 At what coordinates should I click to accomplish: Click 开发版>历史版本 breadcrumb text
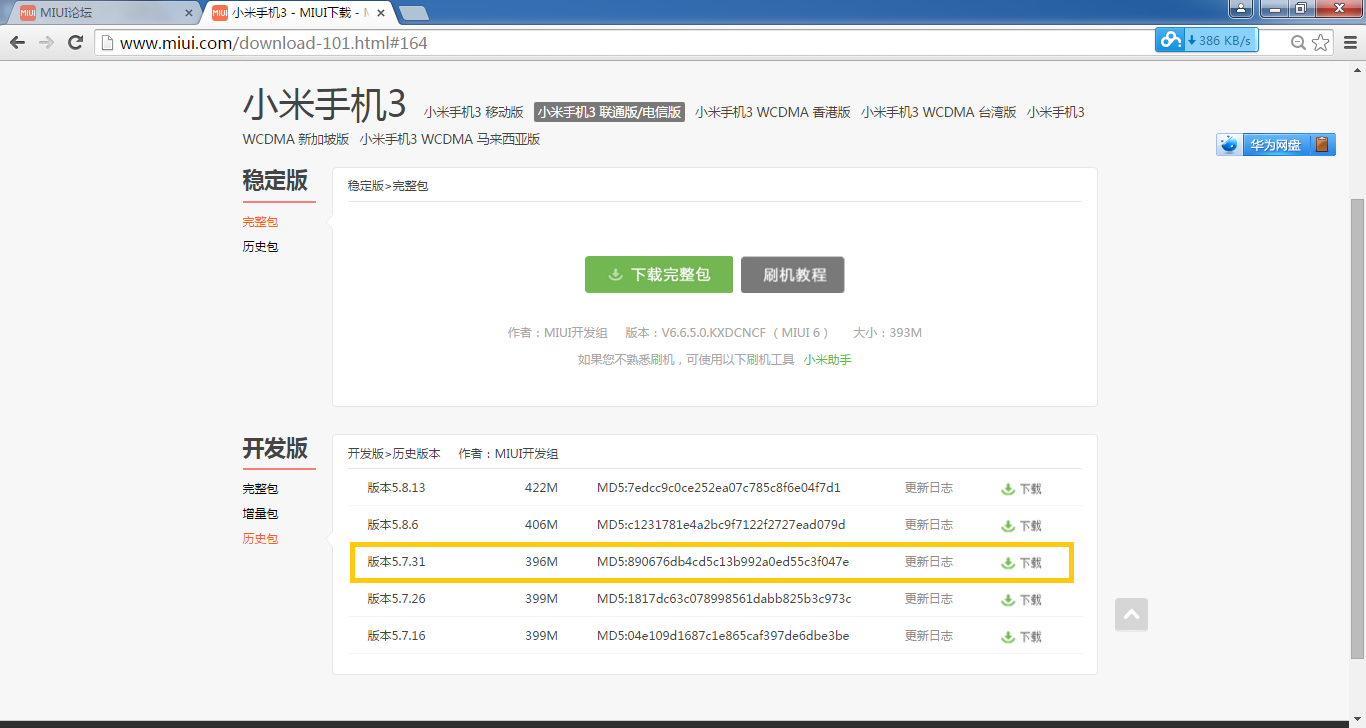point(394,453)
